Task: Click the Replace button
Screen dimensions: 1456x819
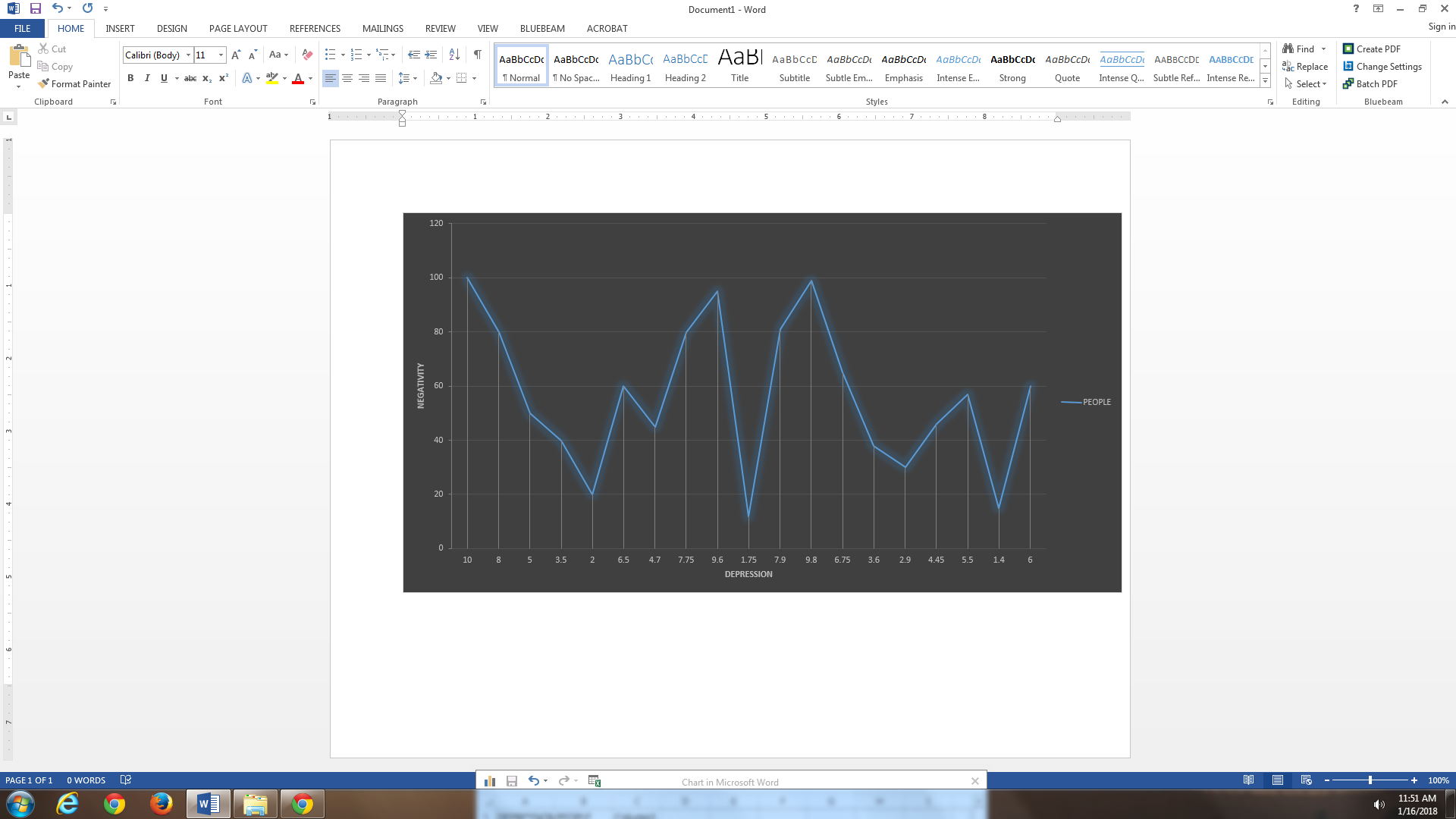Action: tap(1305, 67)
